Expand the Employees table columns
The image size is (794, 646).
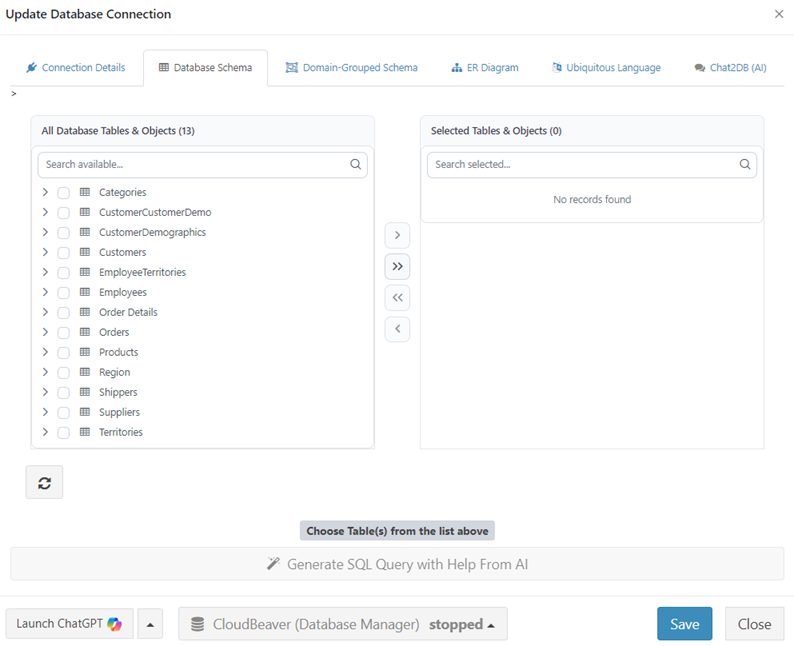(x=45, y=292)
